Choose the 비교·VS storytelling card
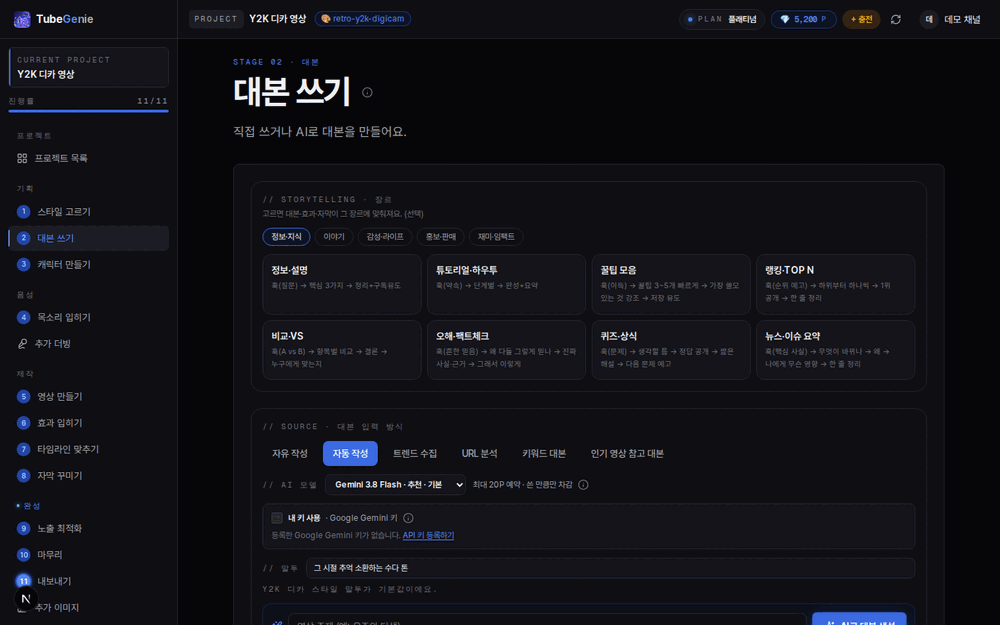 (342, 350)
